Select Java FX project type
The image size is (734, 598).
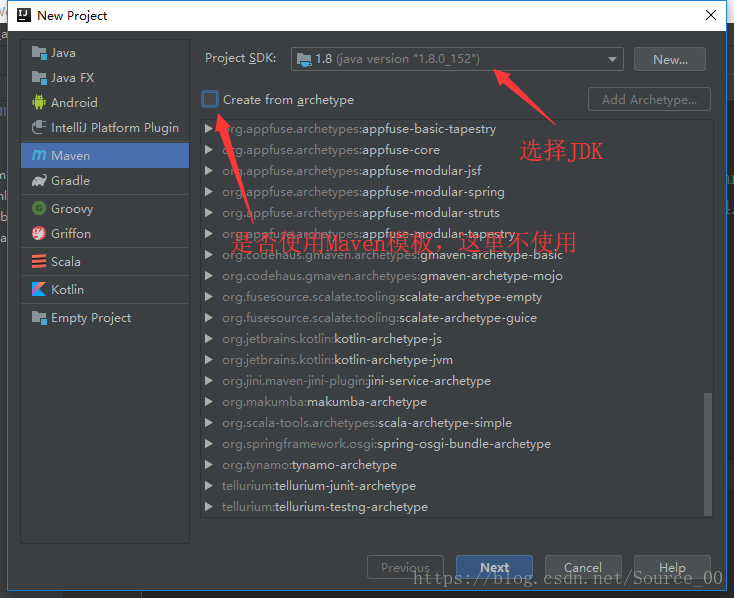(x=105, y=78)
